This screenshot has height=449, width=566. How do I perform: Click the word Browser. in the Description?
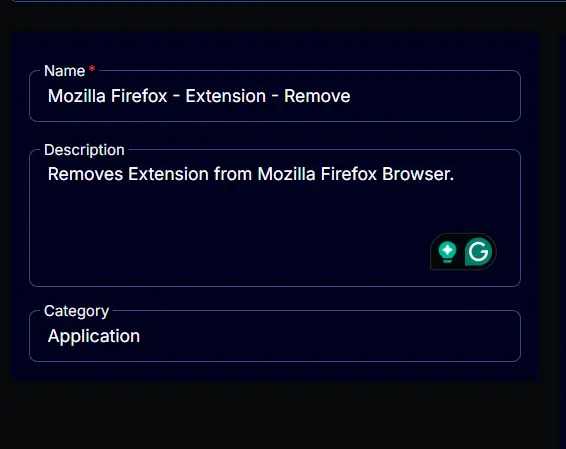pyautogui.click(x=418, y=174)
